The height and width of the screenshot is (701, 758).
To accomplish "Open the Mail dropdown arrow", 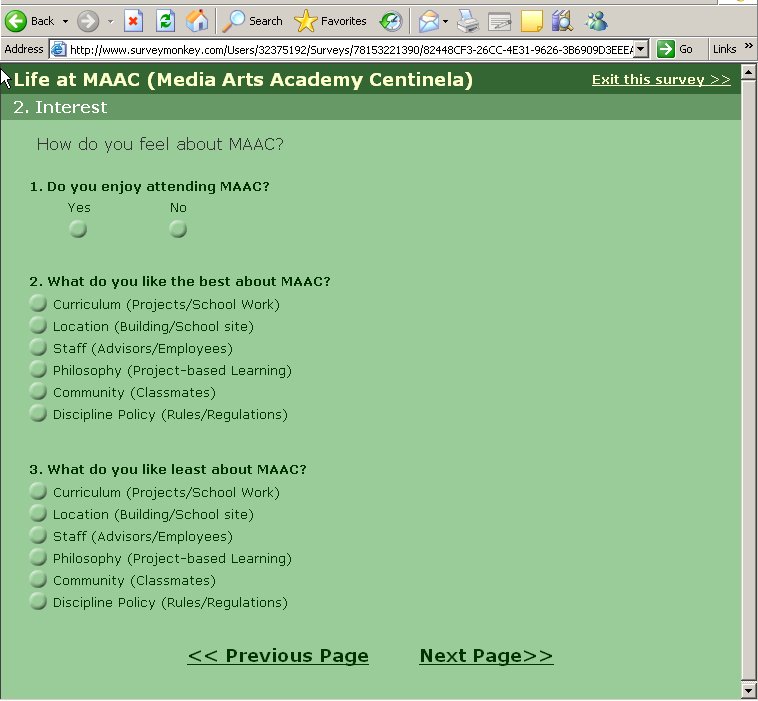I will pos(445,21).
